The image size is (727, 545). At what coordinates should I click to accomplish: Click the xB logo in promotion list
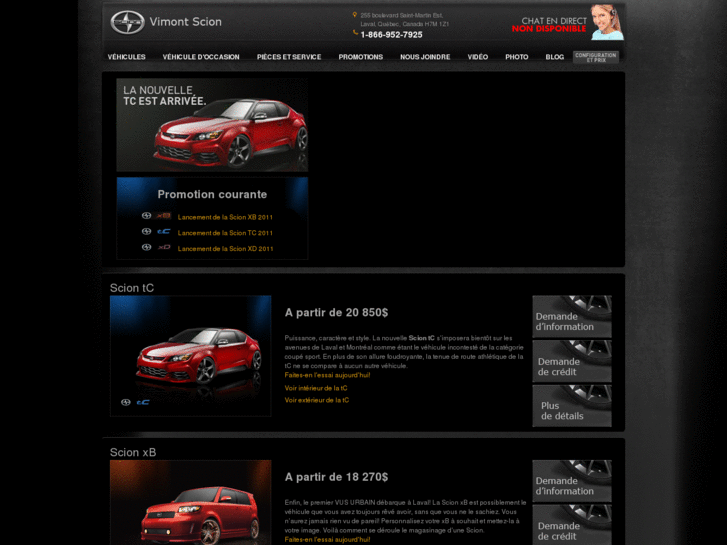coord(163,216)
